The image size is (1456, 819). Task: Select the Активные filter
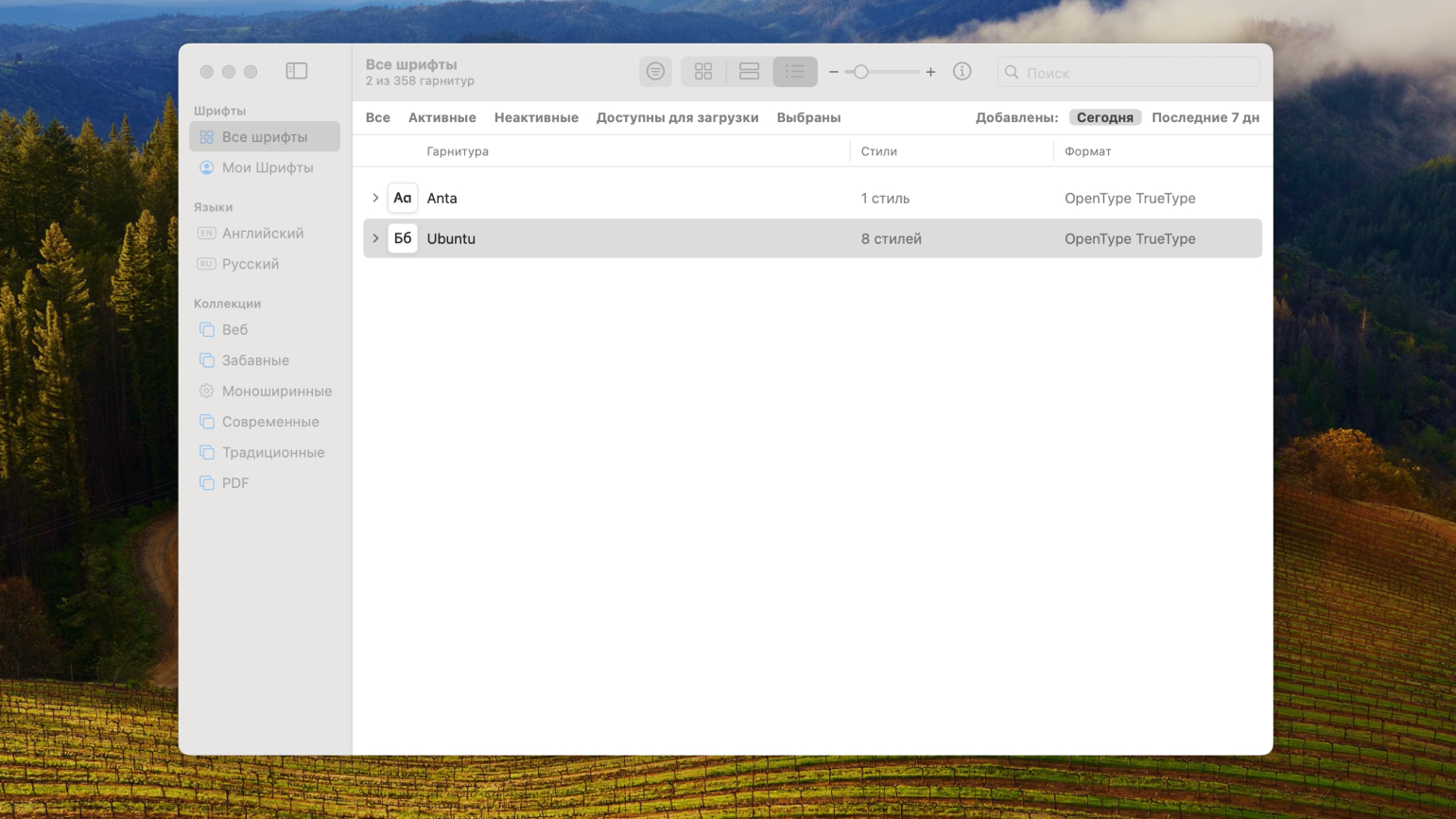coord(442,117)
